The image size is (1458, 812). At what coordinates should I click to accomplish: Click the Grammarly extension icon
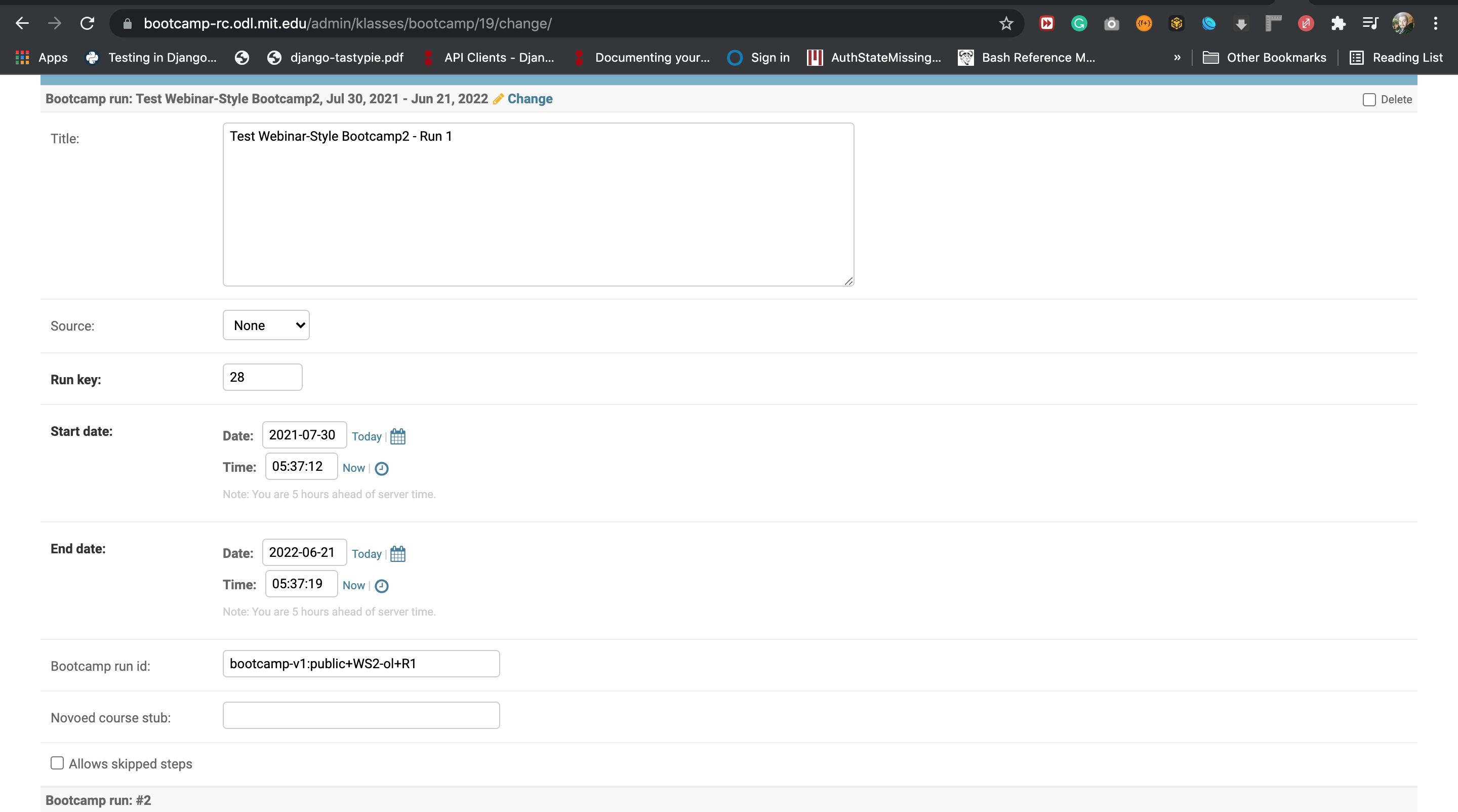(1079, 23)
